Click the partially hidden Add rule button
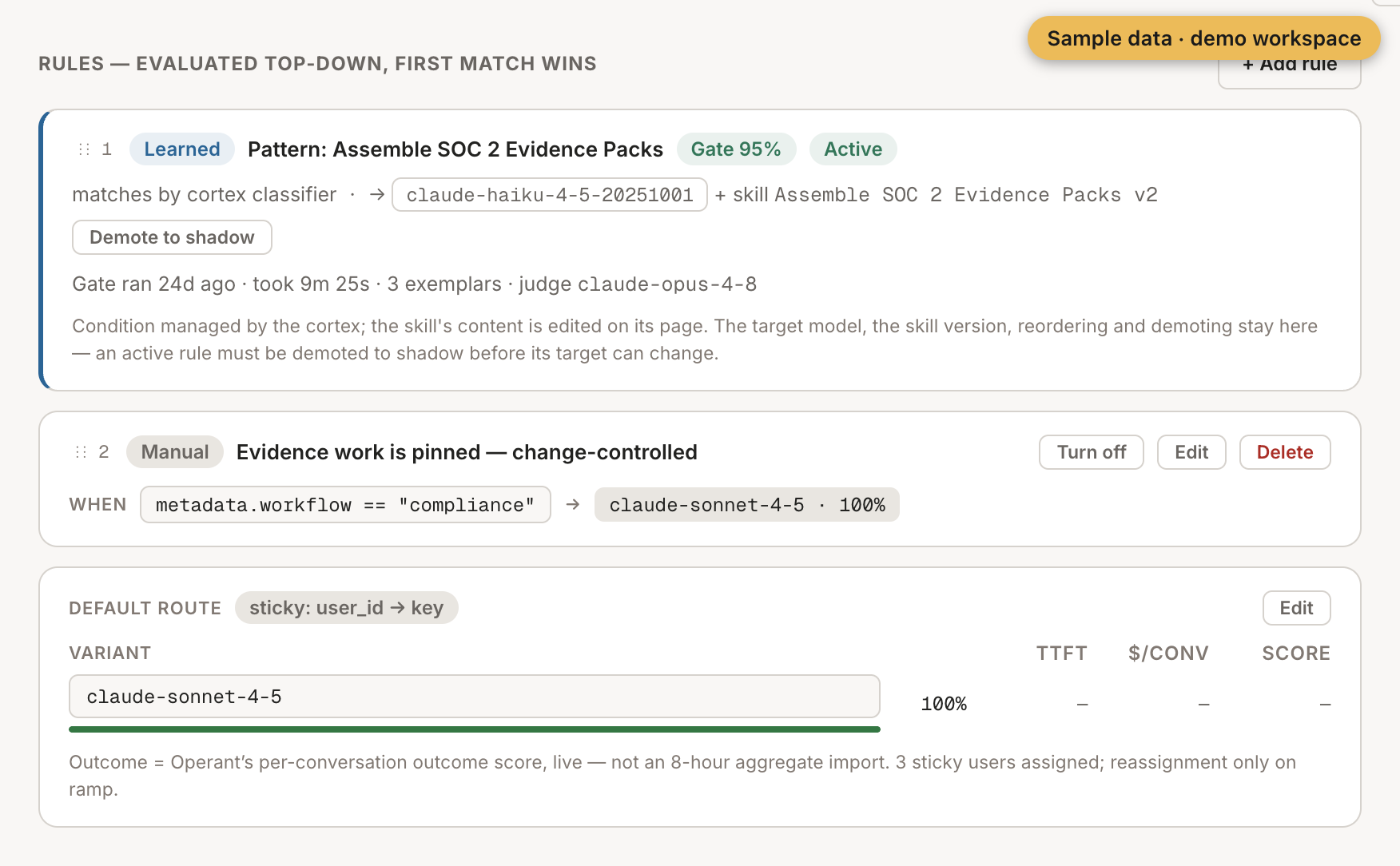The image size is (1400, 866). coord(1290,73)
